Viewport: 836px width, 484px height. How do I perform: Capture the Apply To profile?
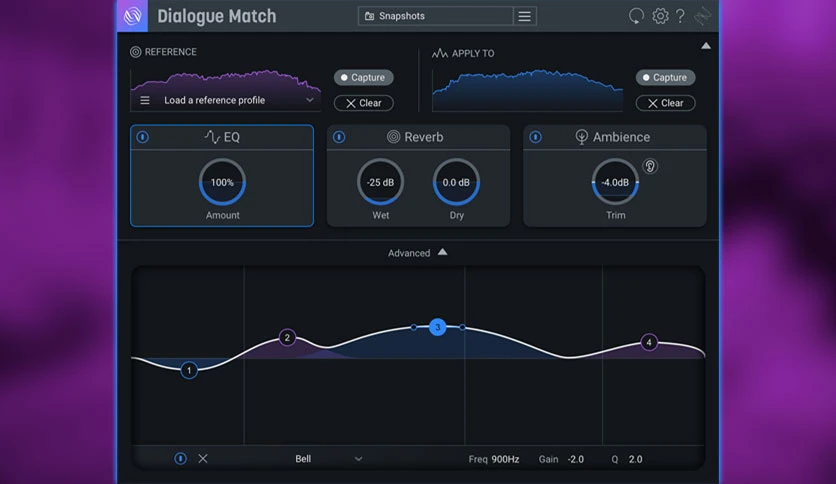point(665,77)
